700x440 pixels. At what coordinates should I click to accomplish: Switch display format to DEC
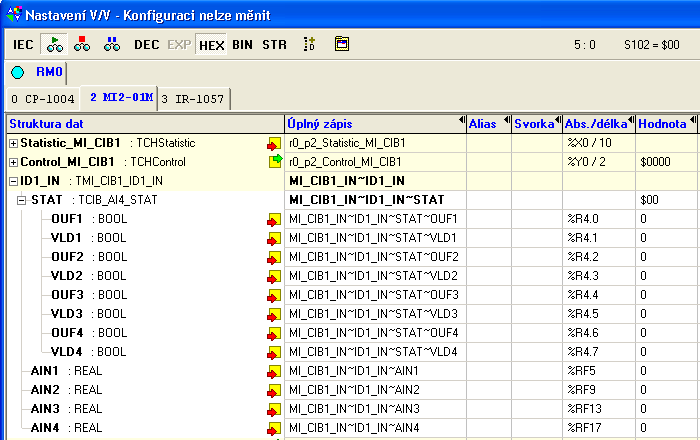pos(147,45)
